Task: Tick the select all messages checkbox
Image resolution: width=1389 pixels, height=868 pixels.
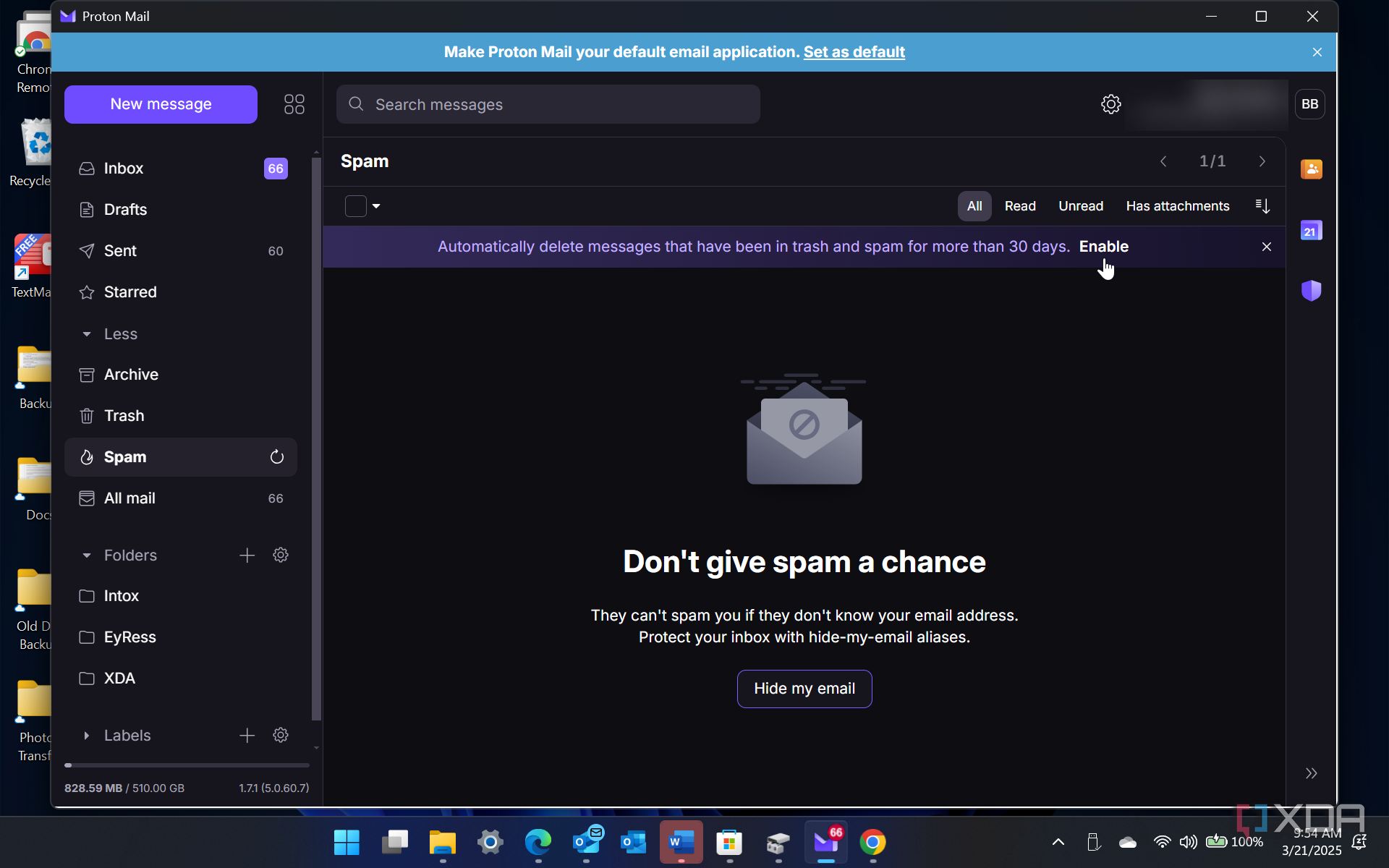Action: pyautogui.click(x=355, y=206)
